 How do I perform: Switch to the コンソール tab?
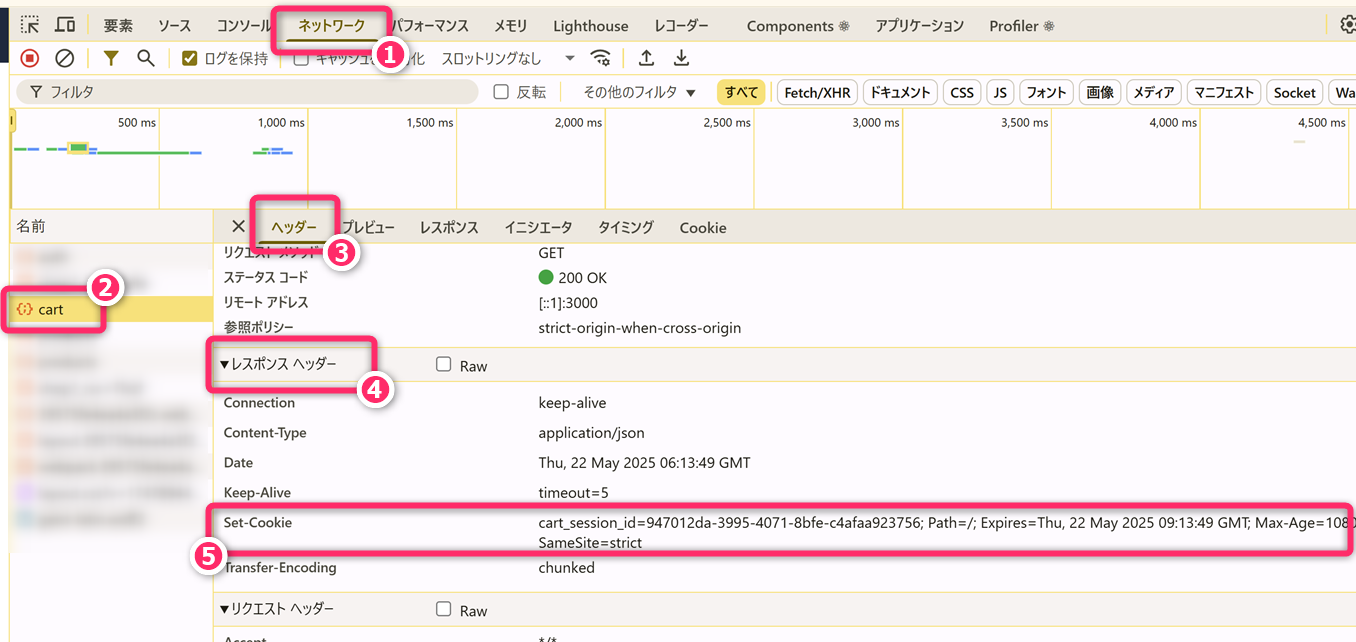(x=244, y=26)
